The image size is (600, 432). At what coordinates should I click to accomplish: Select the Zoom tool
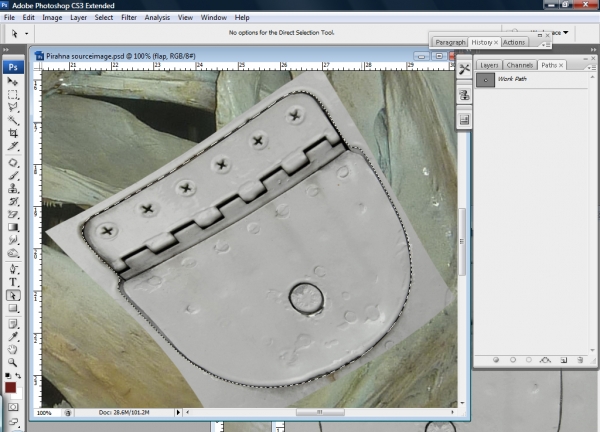(13, 362)
